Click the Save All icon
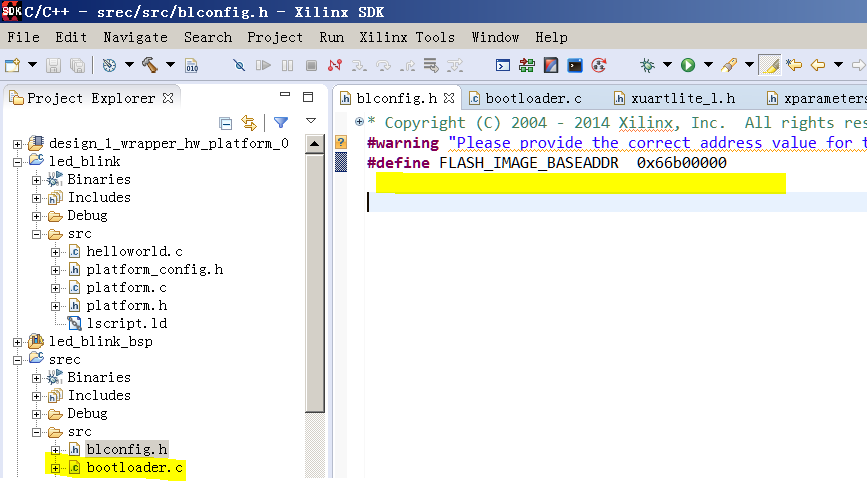This screenshot has height=482, width=867. coord(77,65)
